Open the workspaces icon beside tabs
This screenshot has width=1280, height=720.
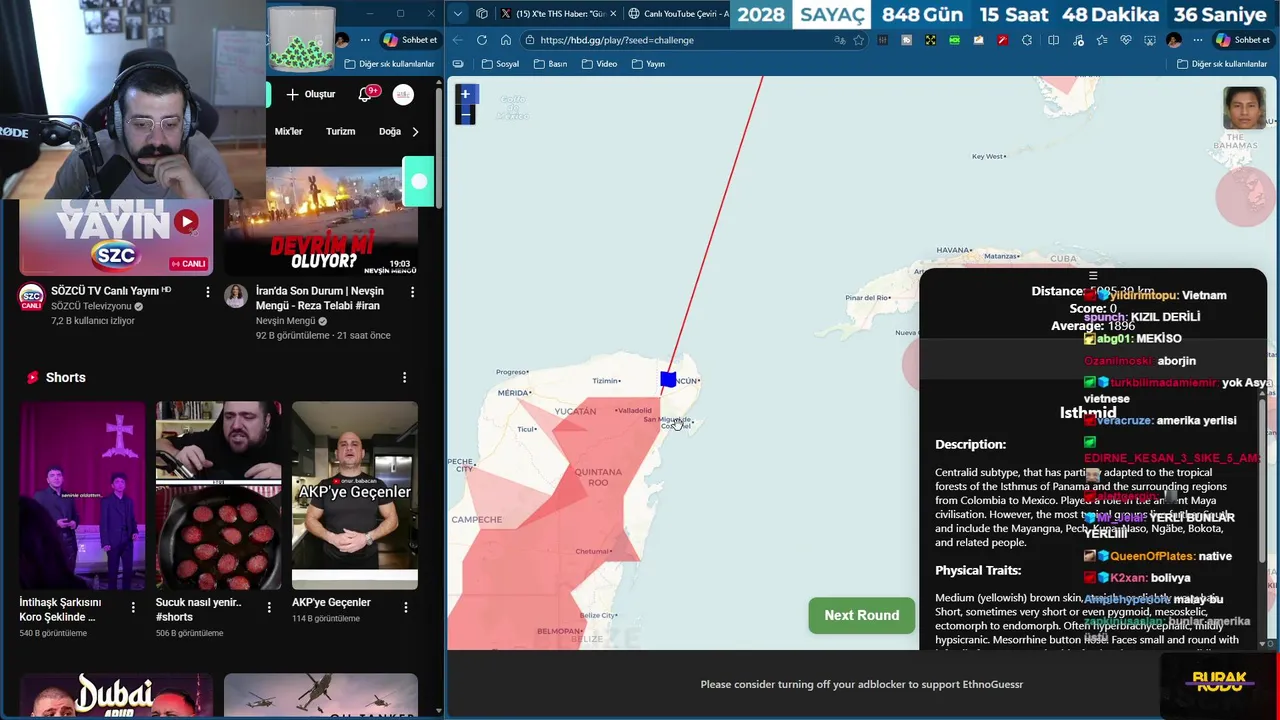482,14
